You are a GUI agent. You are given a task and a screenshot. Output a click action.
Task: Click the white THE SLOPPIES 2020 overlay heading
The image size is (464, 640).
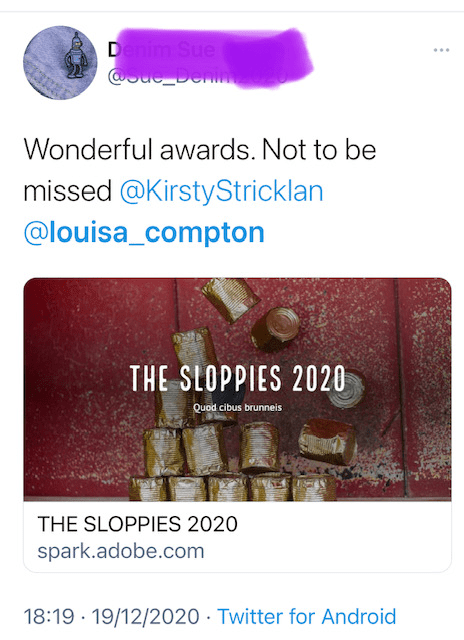(238, 378)
